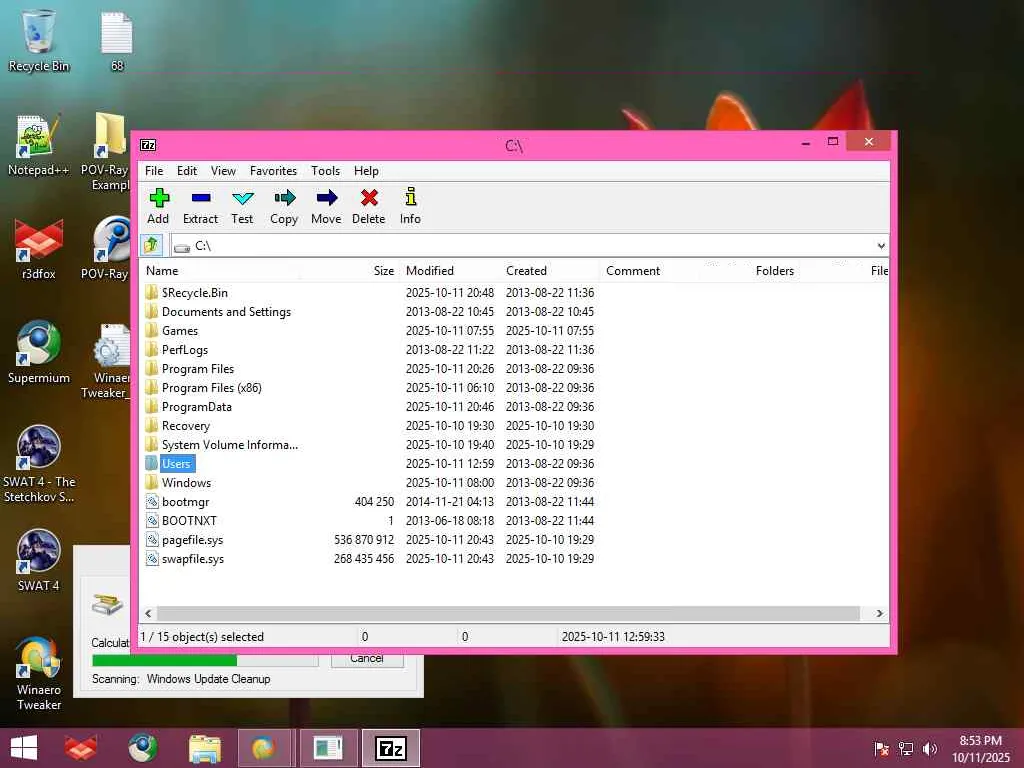The height and width of the screenshot is (768, 1024).
Task: Select the desktop file named 68
Action: point(117,40)
